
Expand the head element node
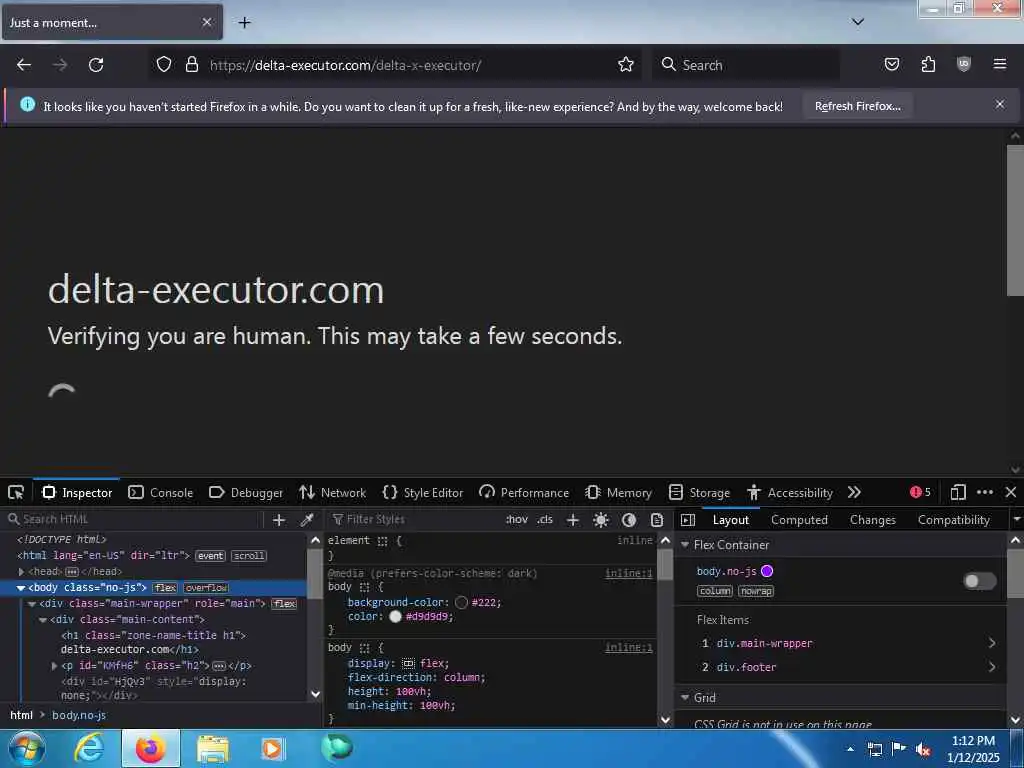(x=21, y=571)
